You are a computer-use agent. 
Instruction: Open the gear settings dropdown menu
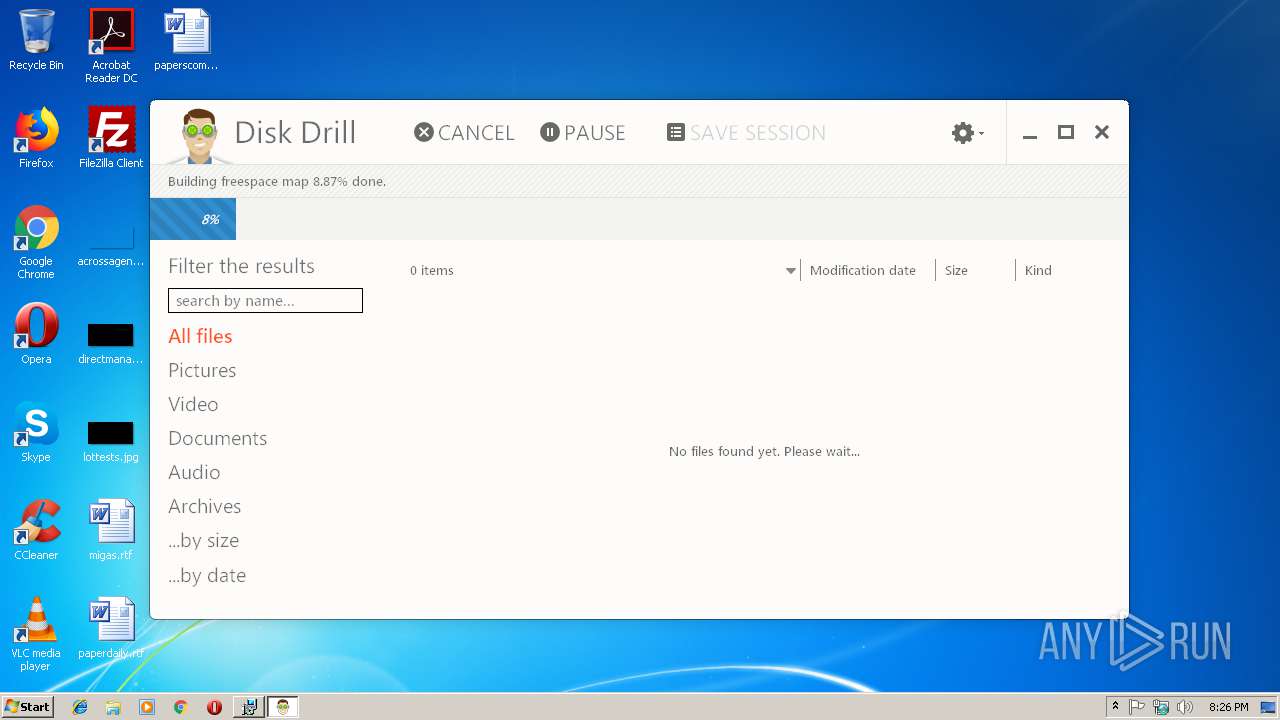pyautogui.click(x=967, y=133)
